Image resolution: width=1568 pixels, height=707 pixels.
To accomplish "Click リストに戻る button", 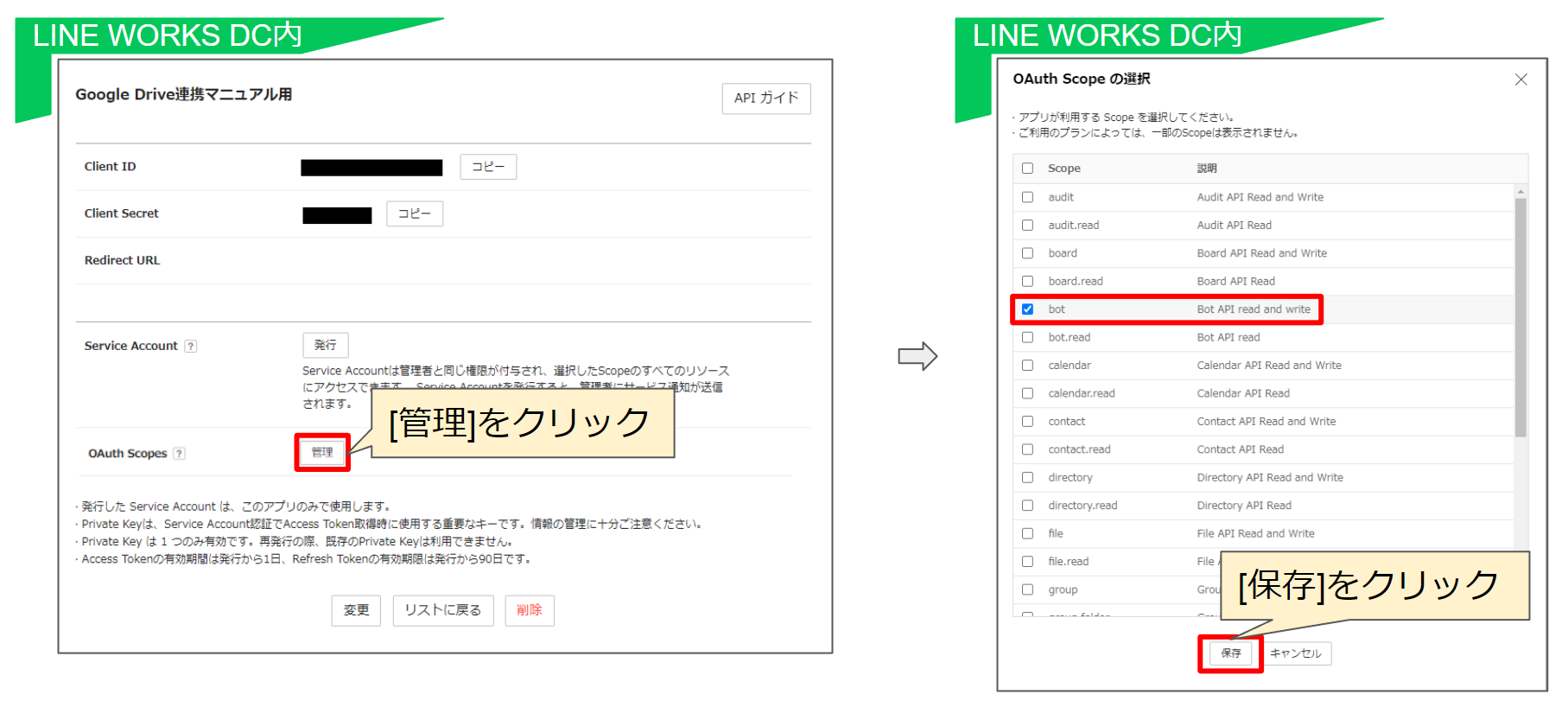I will coord(443,610).
